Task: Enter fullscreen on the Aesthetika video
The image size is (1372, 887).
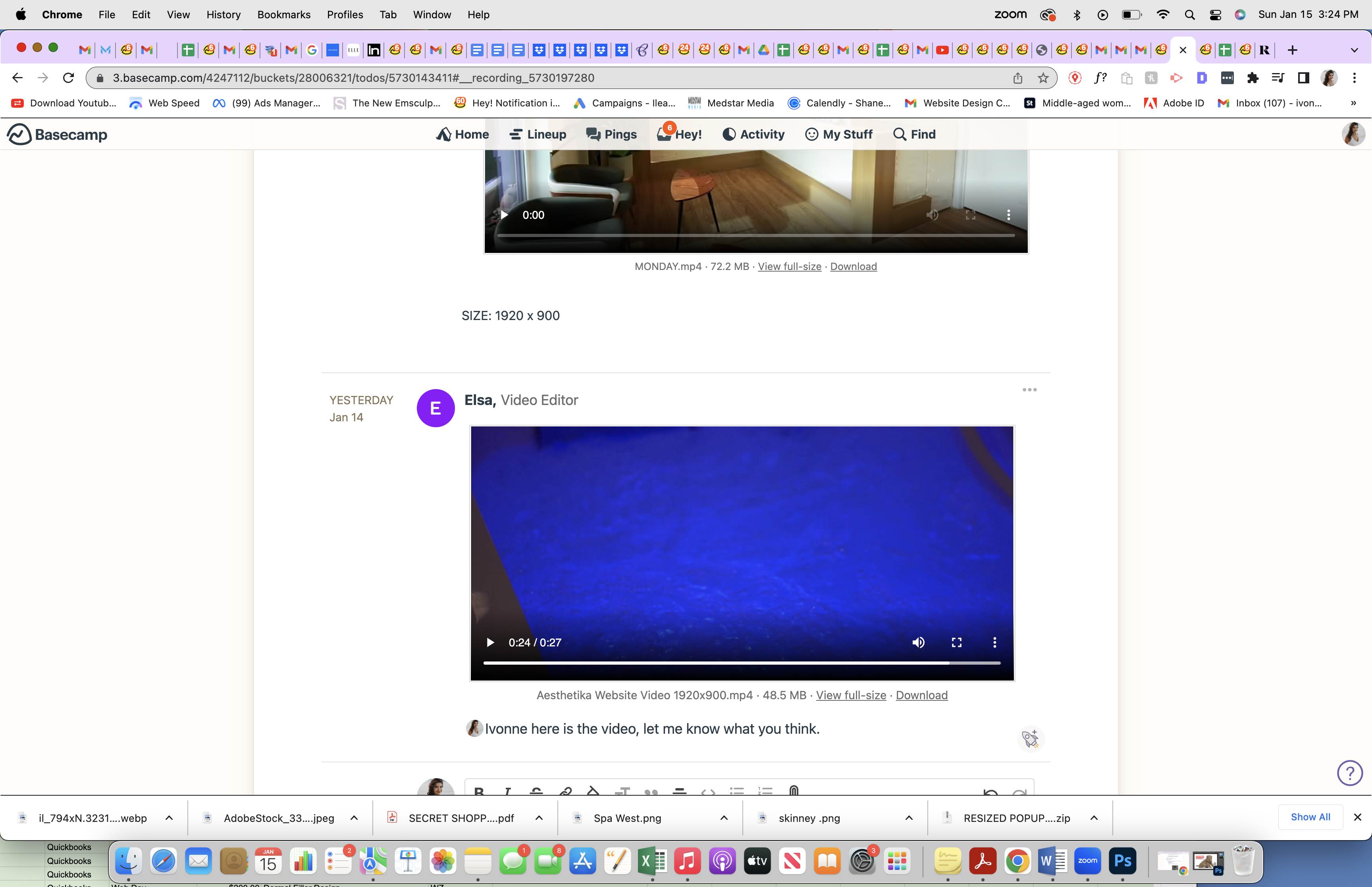Action: tap(956, 642)
